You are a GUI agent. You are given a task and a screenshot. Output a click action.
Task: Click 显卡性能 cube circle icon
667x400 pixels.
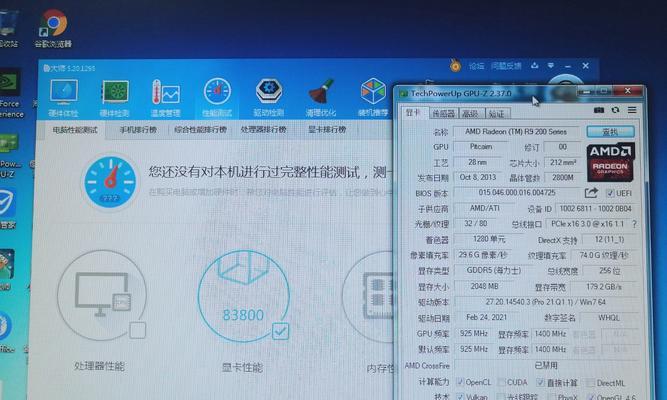[243, 296]
